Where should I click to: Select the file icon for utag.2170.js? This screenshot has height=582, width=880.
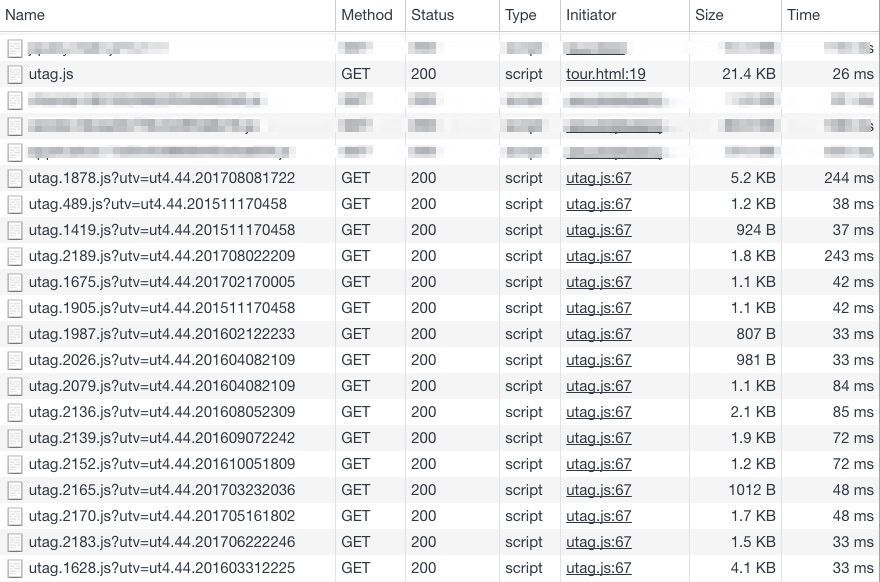tap(14, 516)
